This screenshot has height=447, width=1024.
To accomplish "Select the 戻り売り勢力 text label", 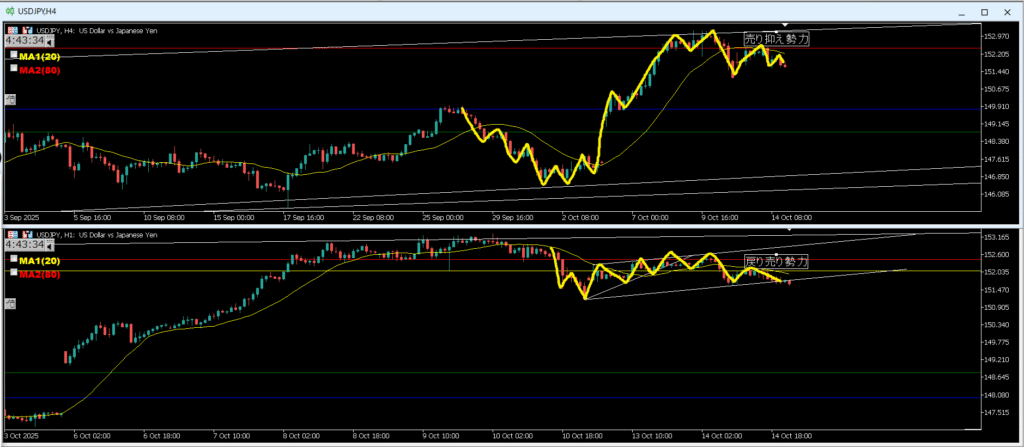I will pos(776,260).
